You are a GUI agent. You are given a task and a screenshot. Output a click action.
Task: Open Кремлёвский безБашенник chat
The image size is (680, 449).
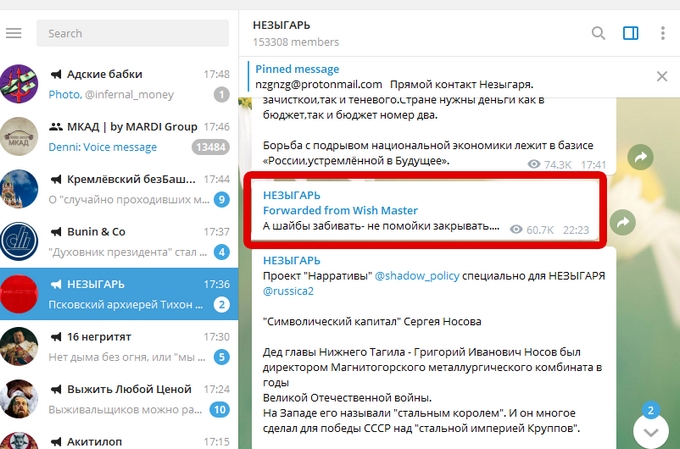[x=119, y=189]
